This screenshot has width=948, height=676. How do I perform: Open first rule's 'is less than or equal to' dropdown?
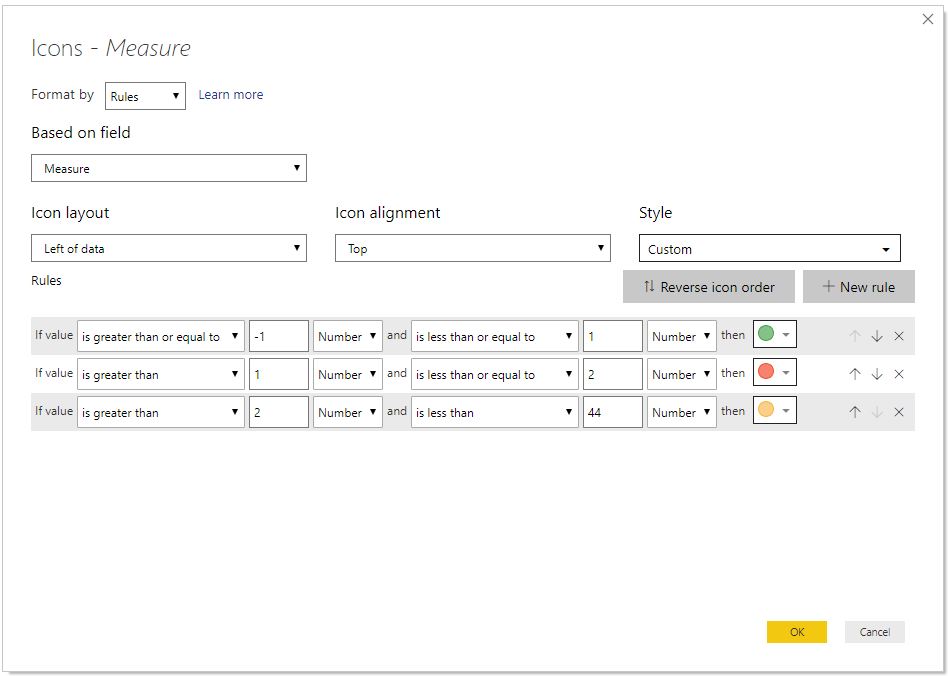click(495, 336)
